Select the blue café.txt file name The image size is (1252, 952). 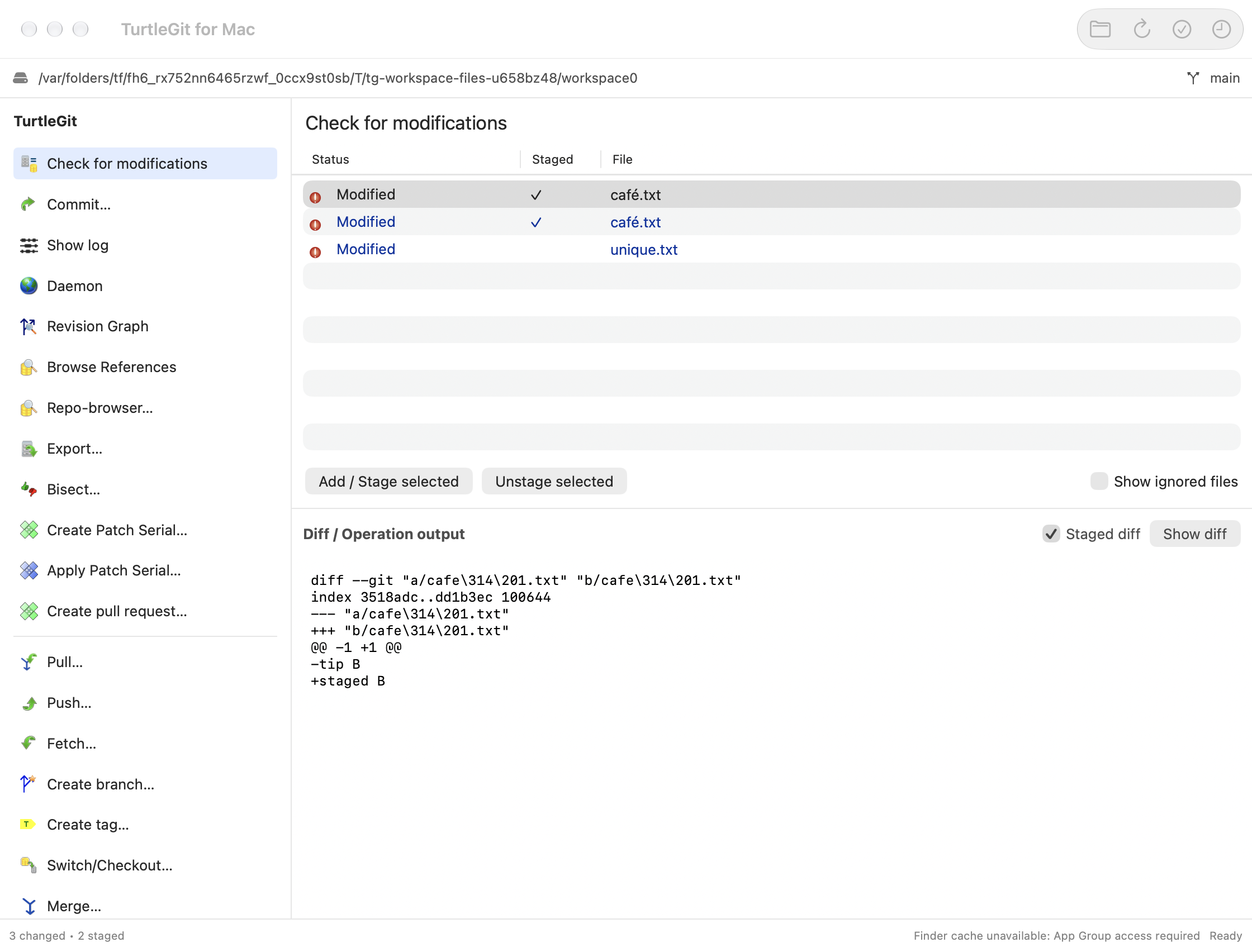pyautogui.click(x=636, y=222)
